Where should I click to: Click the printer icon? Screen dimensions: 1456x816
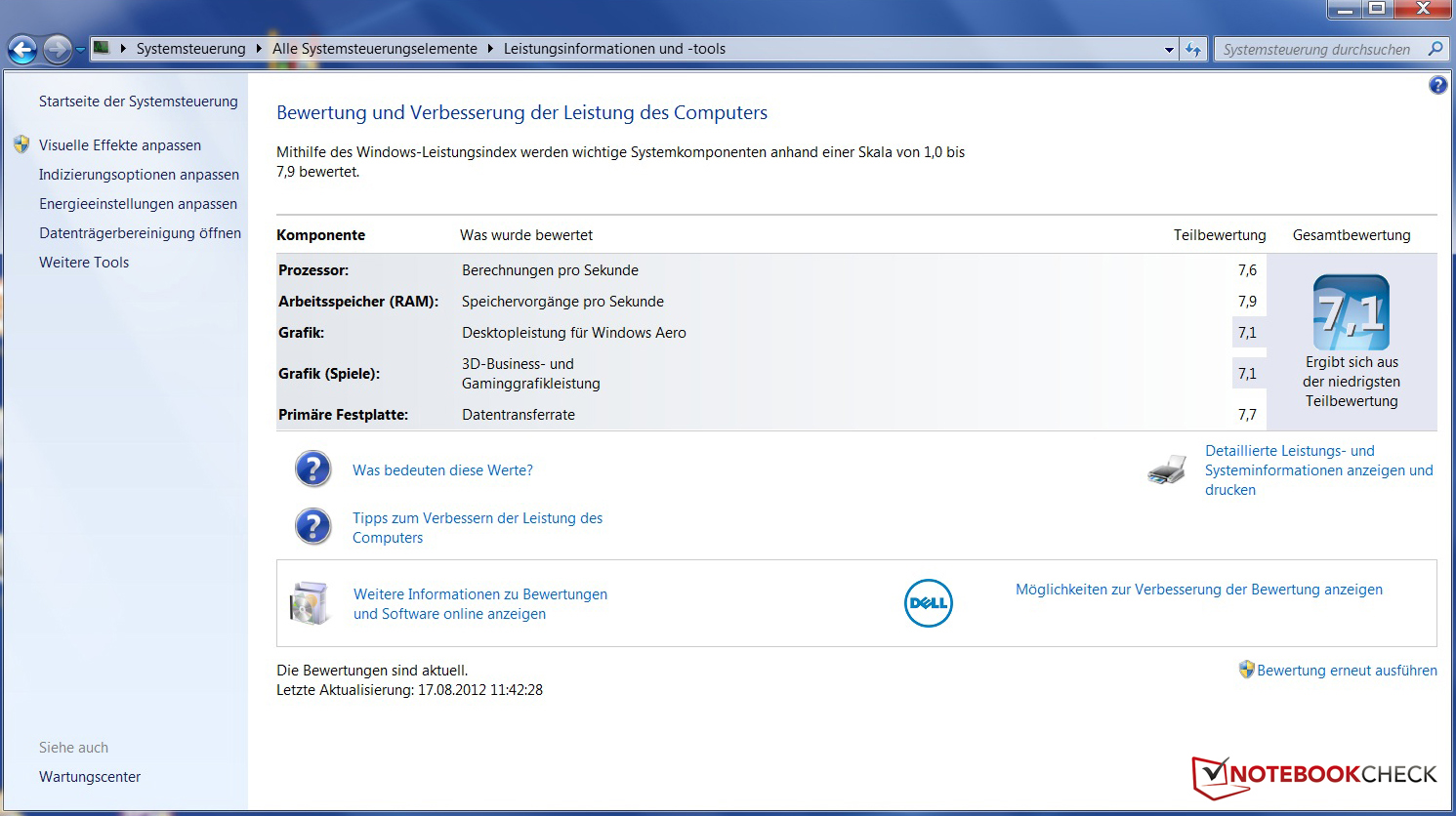[x=1167, y=469]
